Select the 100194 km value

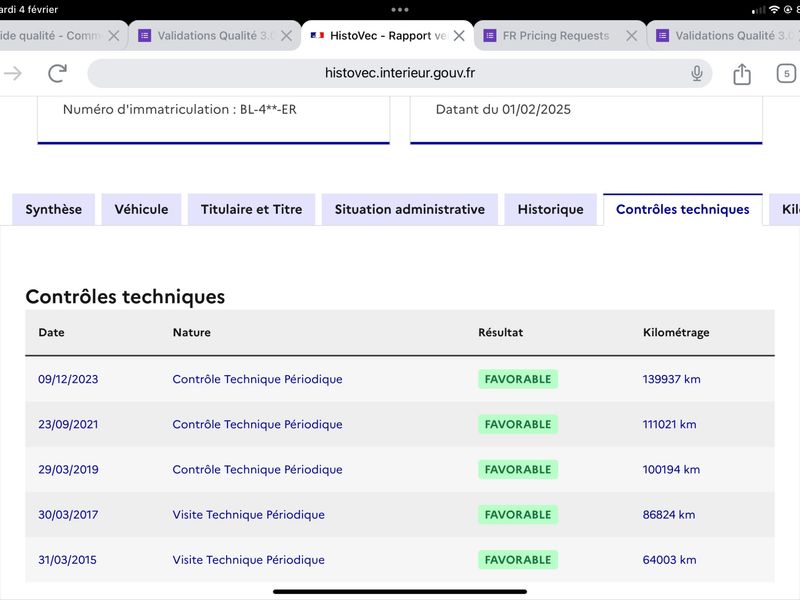[671, 469]
